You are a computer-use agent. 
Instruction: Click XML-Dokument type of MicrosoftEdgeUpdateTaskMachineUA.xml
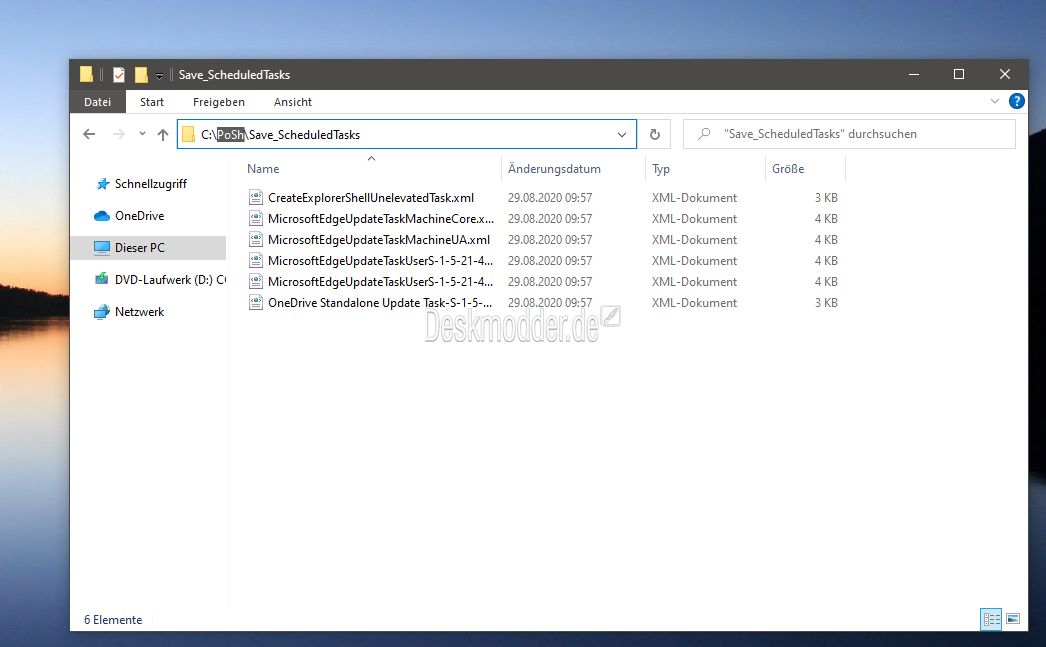694,239
